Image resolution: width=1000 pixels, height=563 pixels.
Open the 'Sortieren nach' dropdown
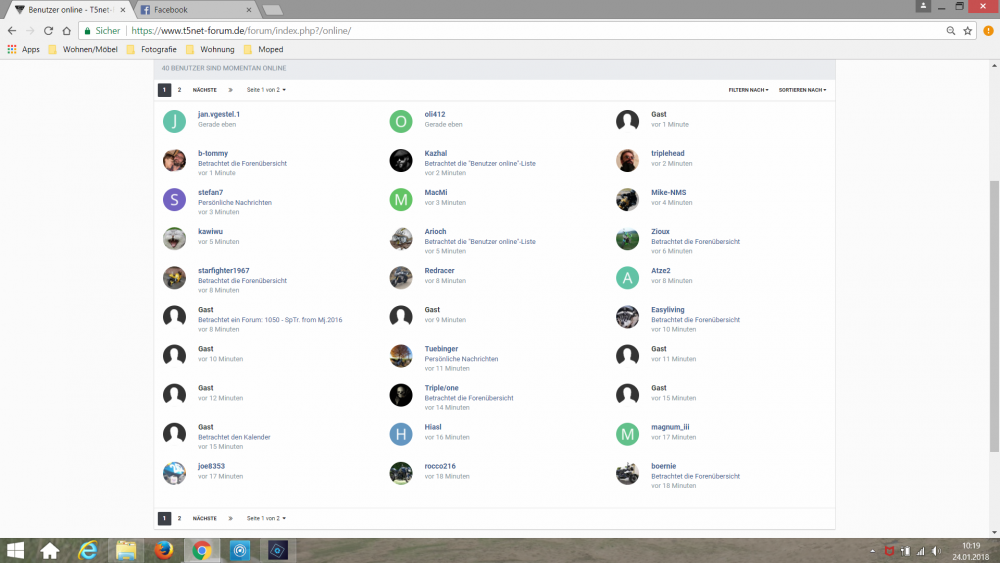(x=802, y=90)
